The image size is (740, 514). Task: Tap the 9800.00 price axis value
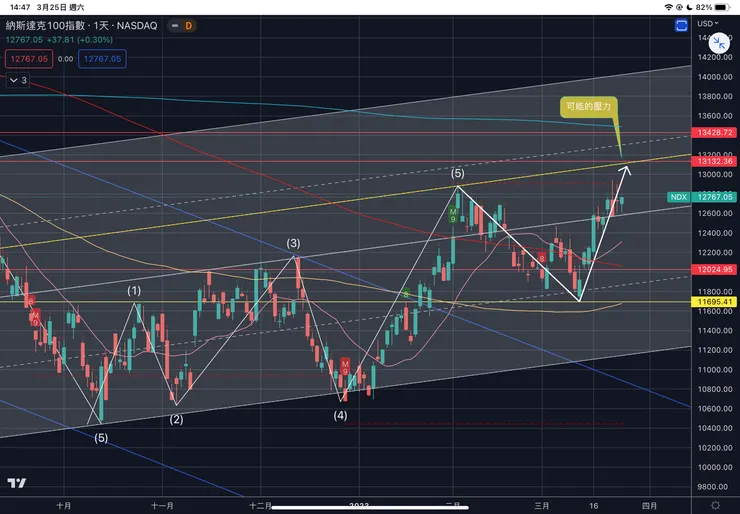(x=715, y=487)
